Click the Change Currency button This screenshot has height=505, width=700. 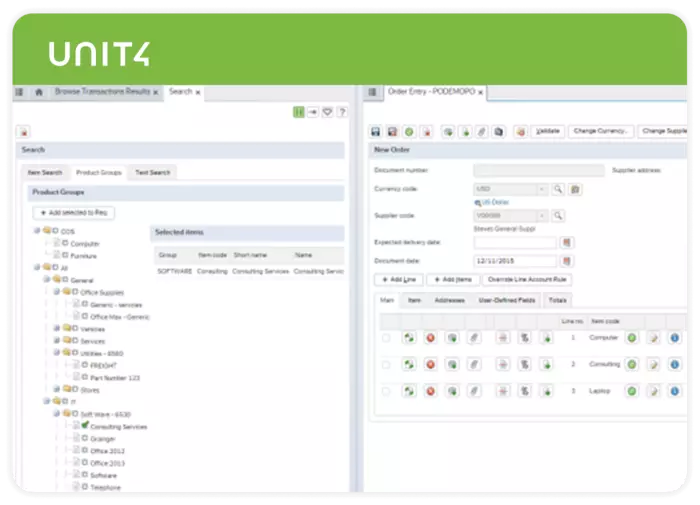(601, 131)
